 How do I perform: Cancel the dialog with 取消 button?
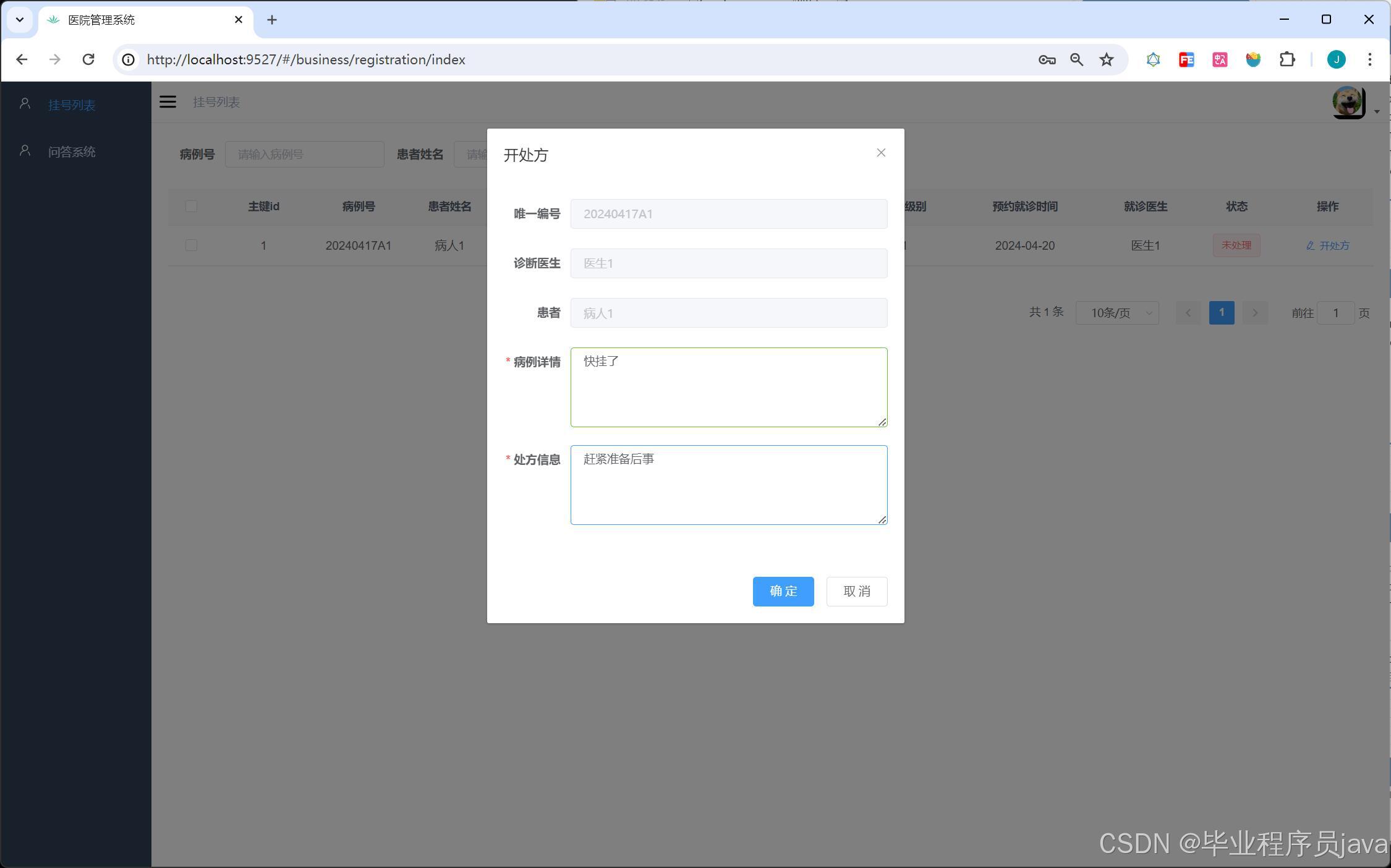857,591
